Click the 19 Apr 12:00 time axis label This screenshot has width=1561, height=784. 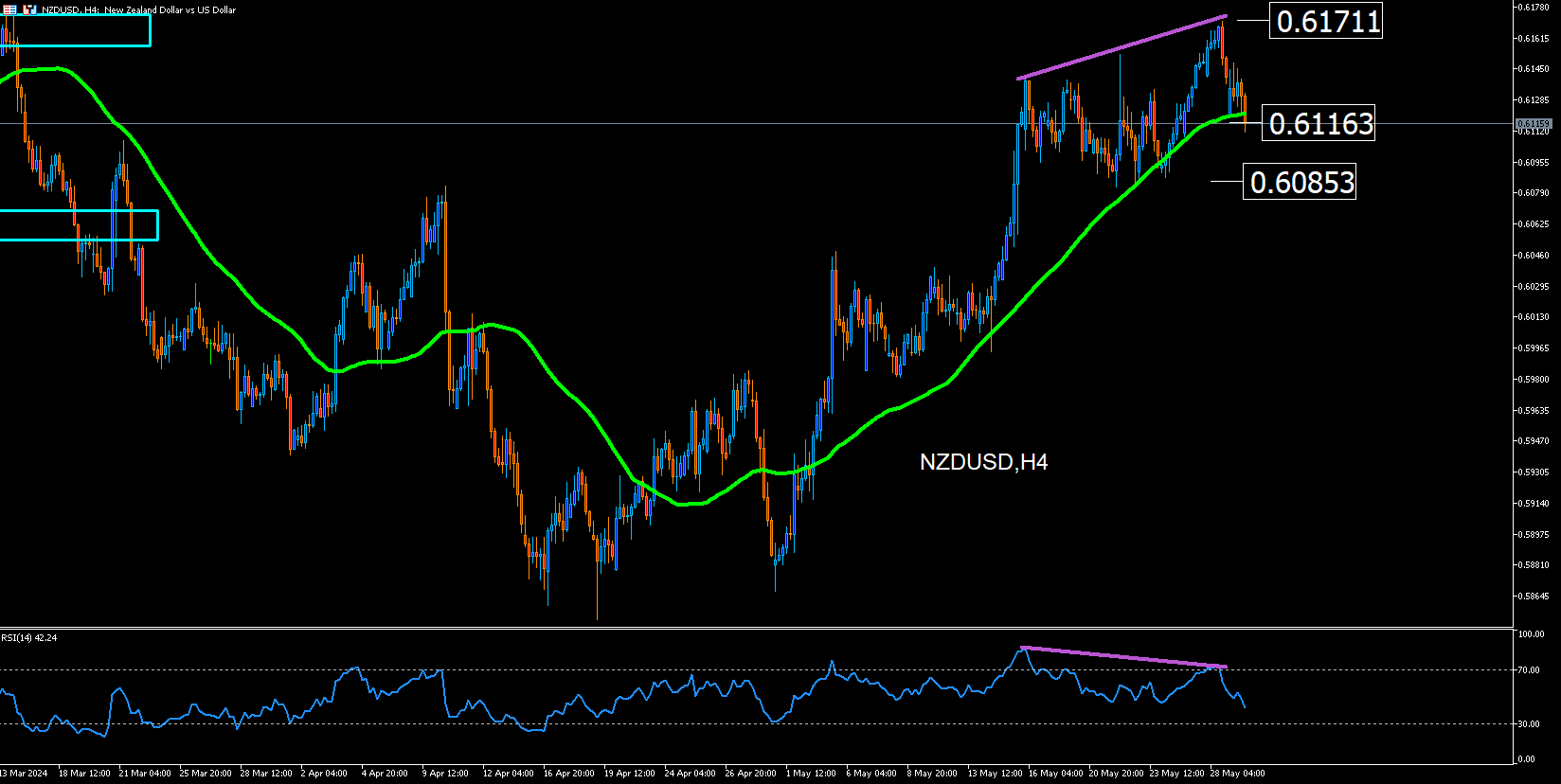[x=629, y=774]
